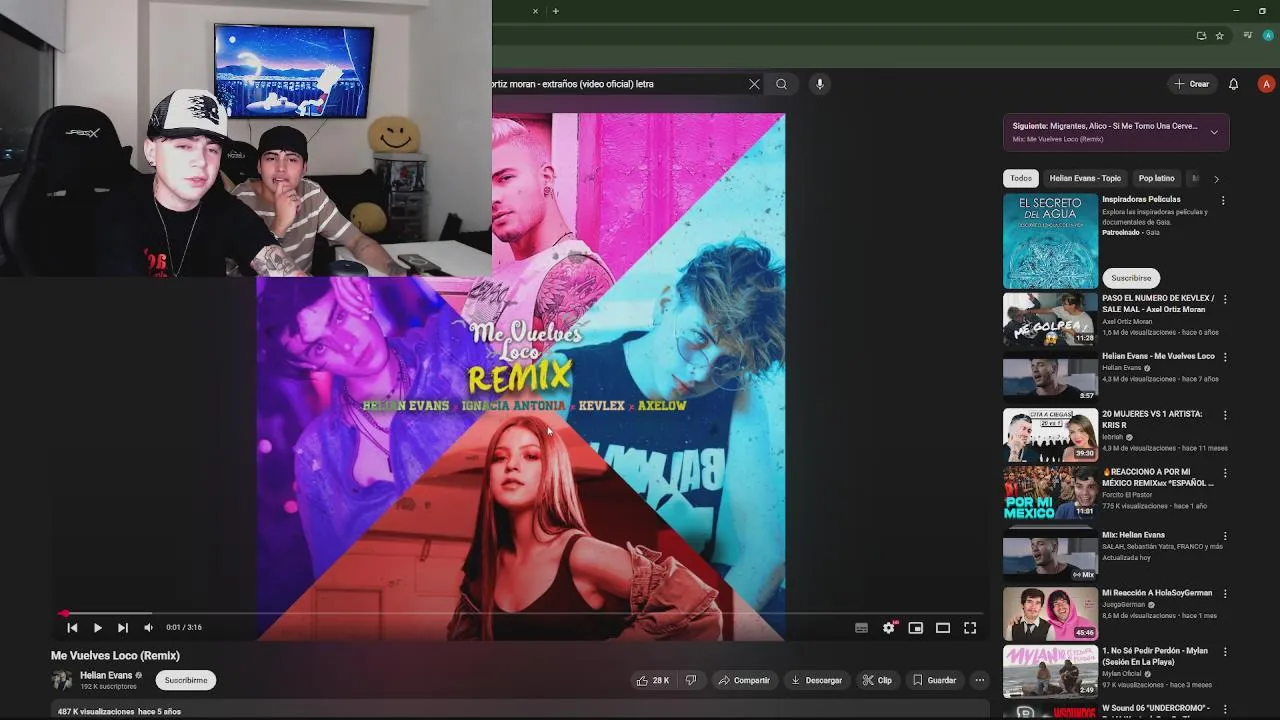This screenshot has width=1280, height=720.
Task: Bookmark page with star icon
Action: (1219, 35)
